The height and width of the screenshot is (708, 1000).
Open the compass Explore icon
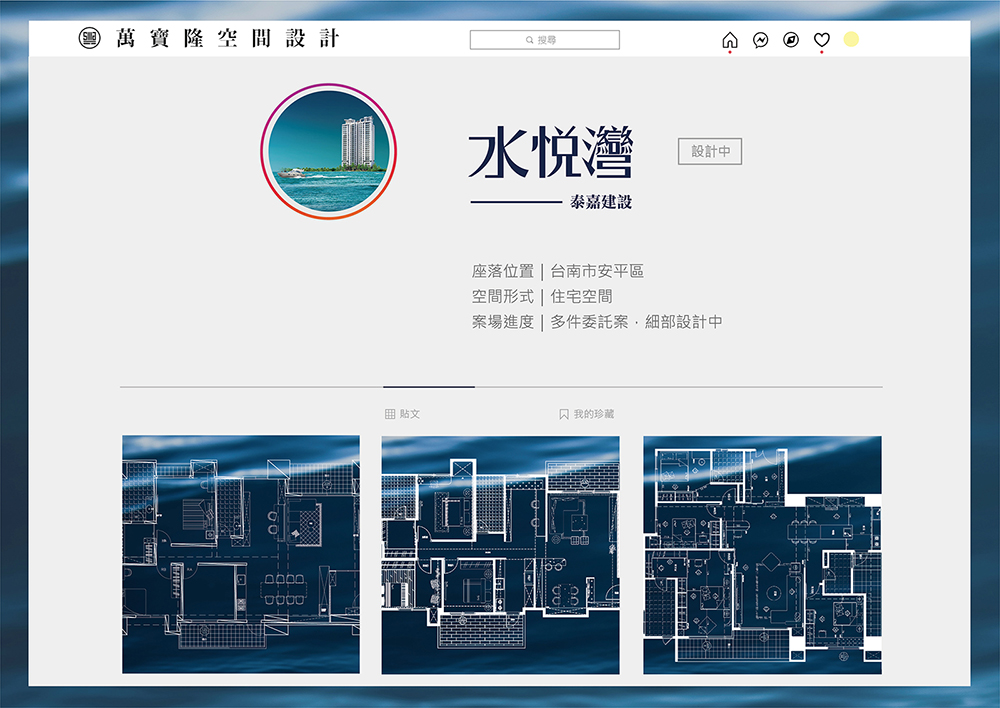[x=791, y=40]
